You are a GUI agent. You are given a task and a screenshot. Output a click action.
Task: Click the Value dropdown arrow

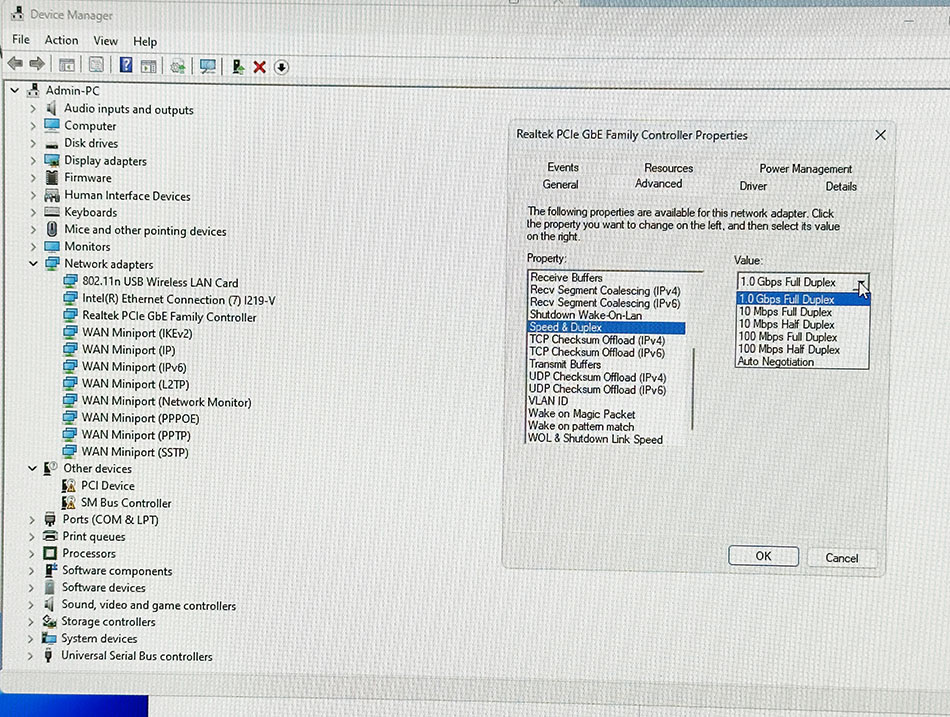862,282
